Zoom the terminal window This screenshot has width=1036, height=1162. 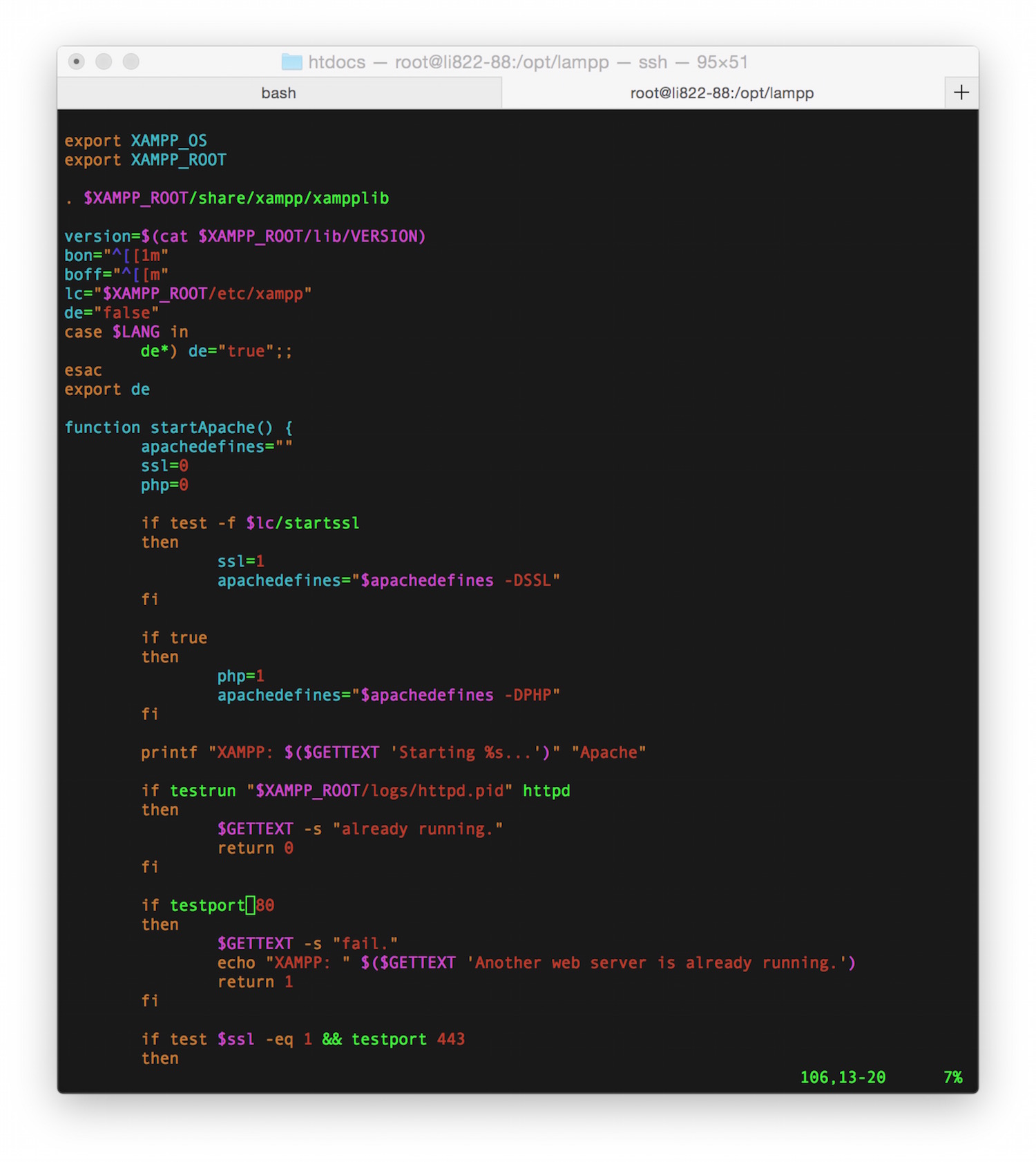131,61
